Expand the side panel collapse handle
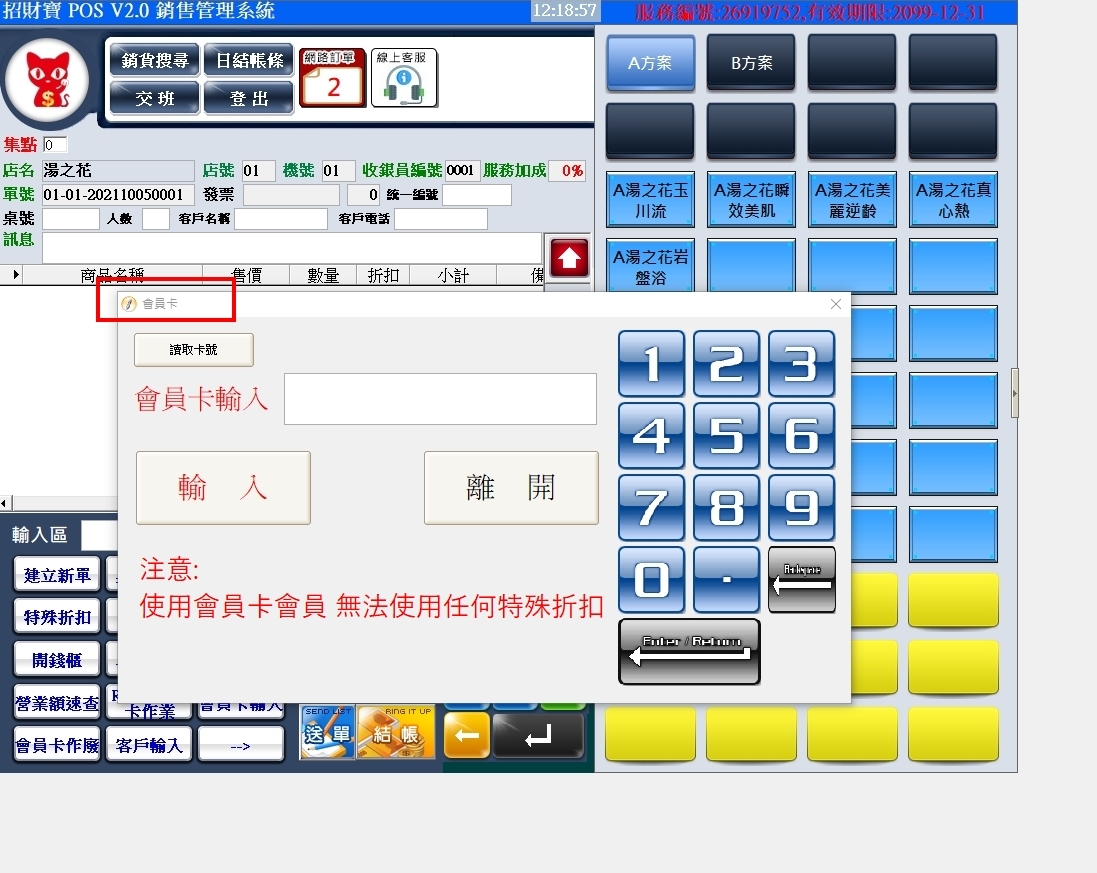This screenshot has width=1097, height=873. pyautogui.click(x=1015, y=394)
